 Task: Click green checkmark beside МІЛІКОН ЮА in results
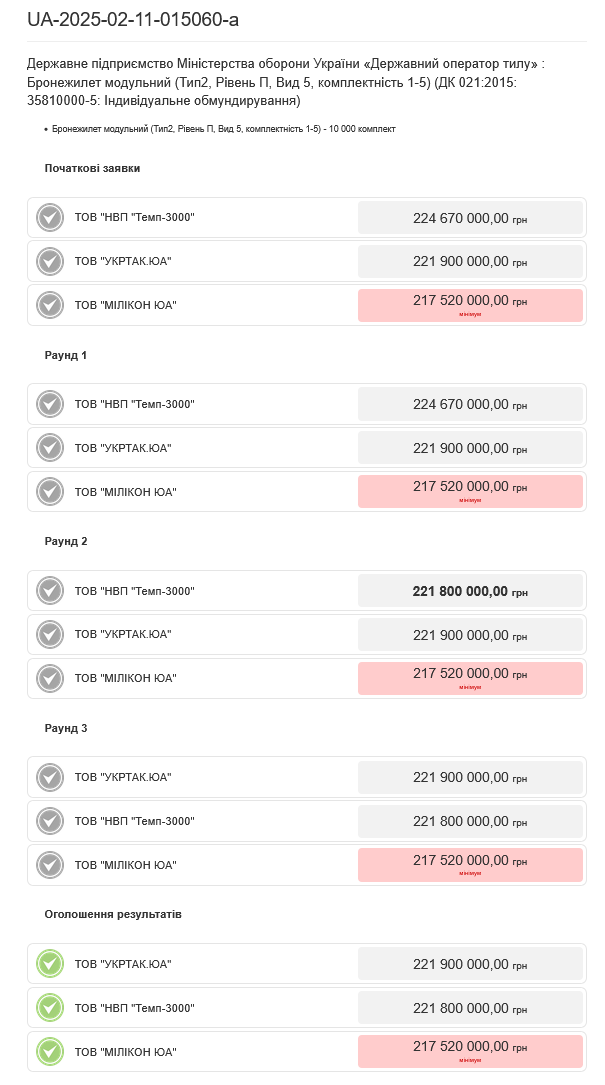[x=50, y=1051]
